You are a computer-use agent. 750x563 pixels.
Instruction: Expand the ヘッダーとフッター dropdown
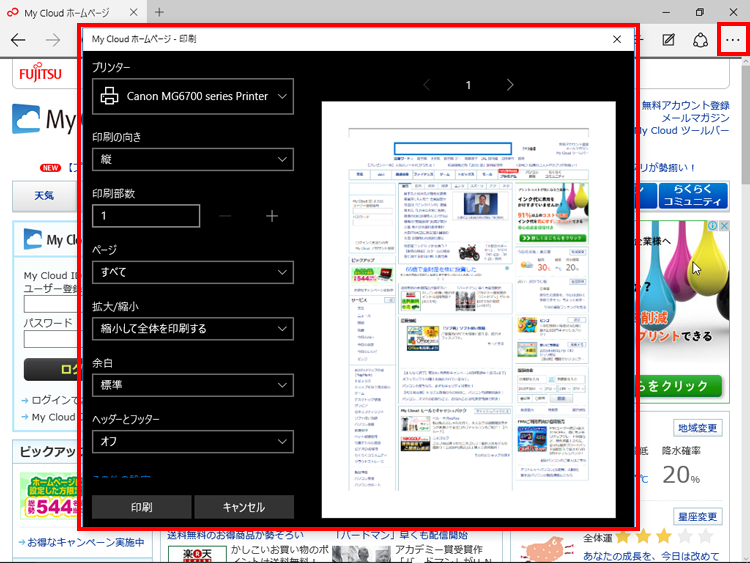[192, 441]
